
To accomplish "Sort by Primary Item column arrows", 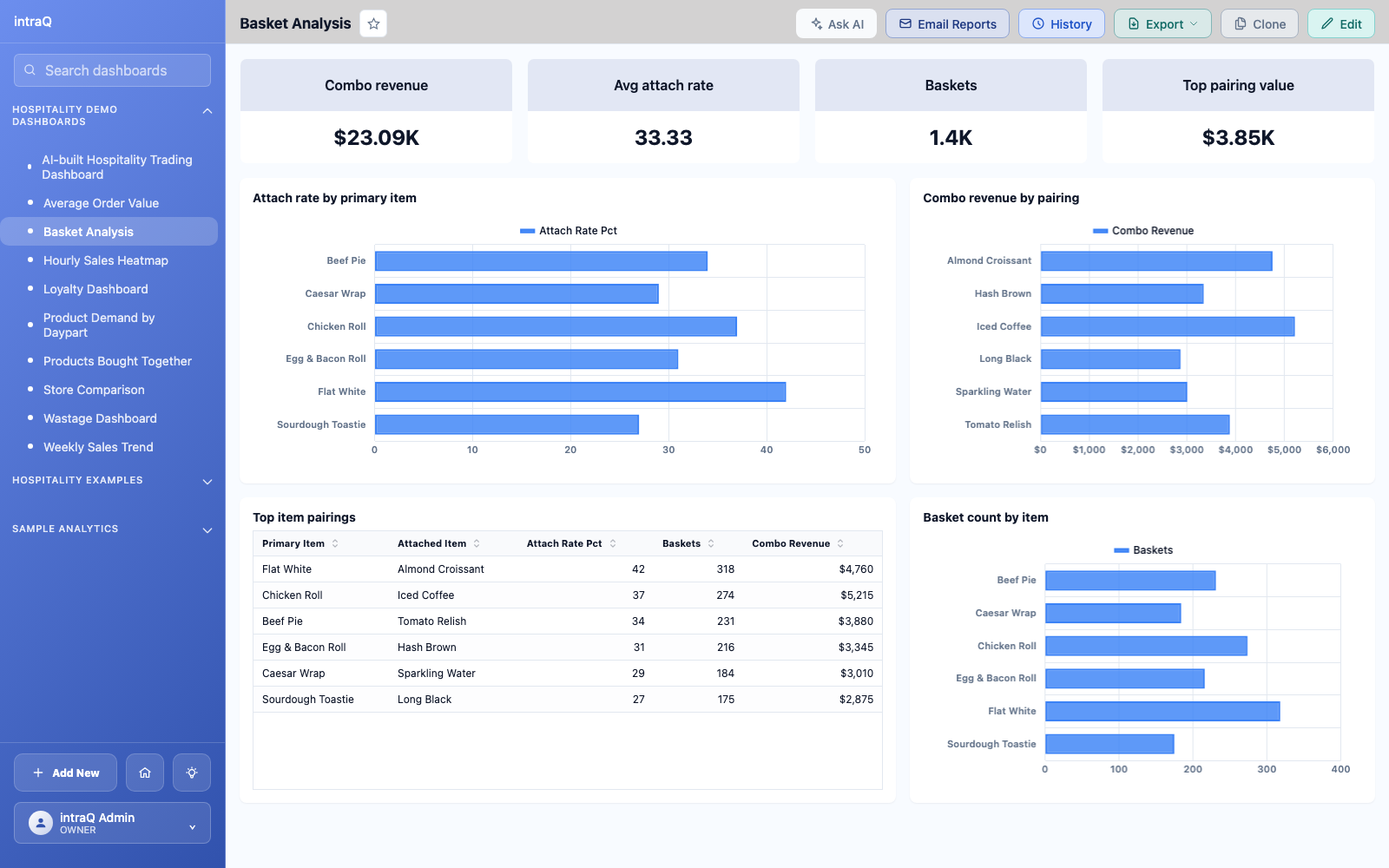I will 335,543.
